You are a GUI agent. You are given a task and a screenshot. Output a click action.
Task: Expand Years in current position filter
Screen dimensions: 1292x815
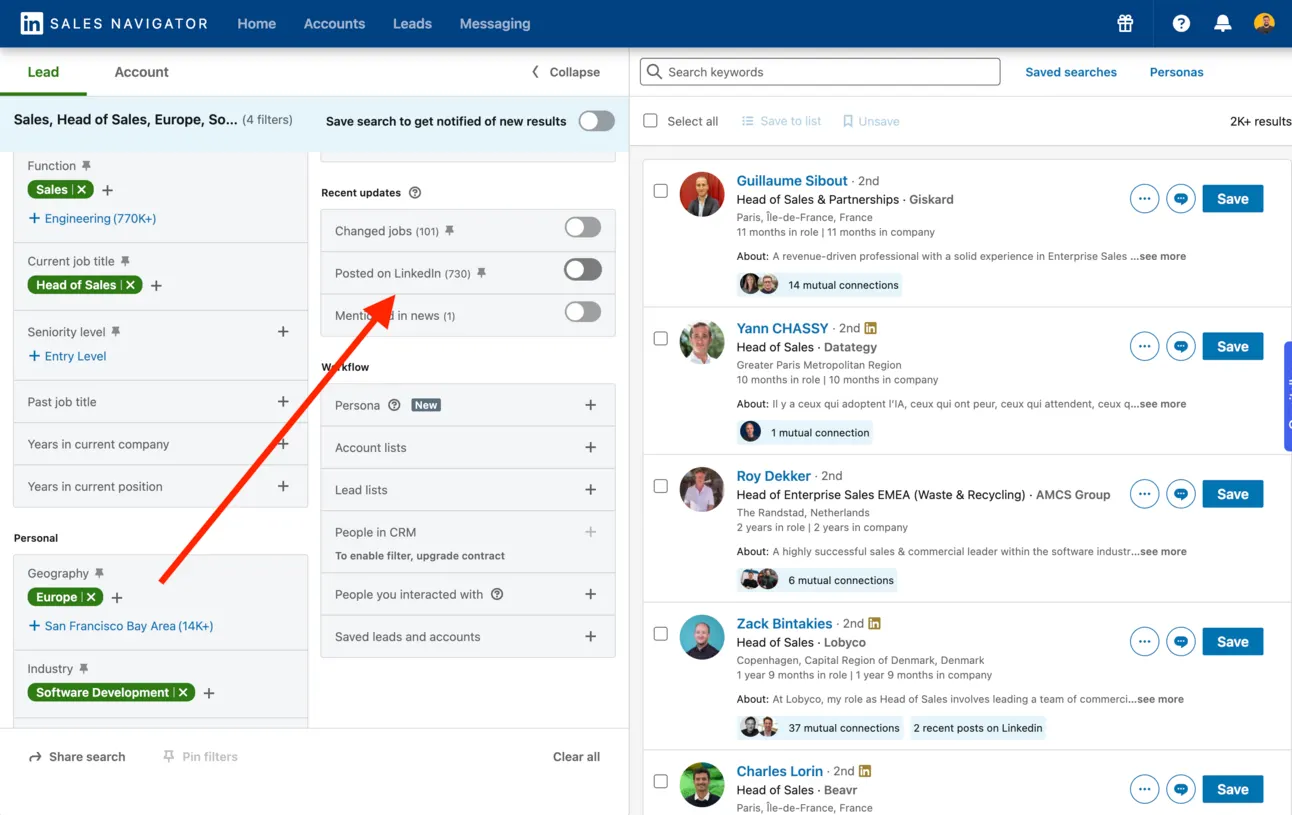pos(283,486)
